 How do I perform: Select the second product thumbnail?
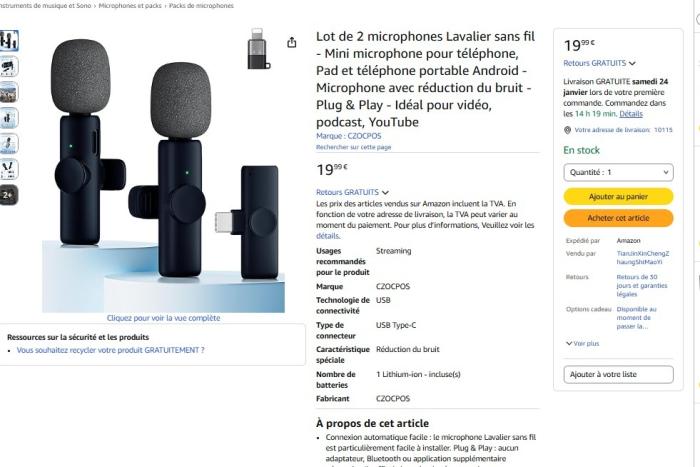pyautogui.click(x=8, y=67)
